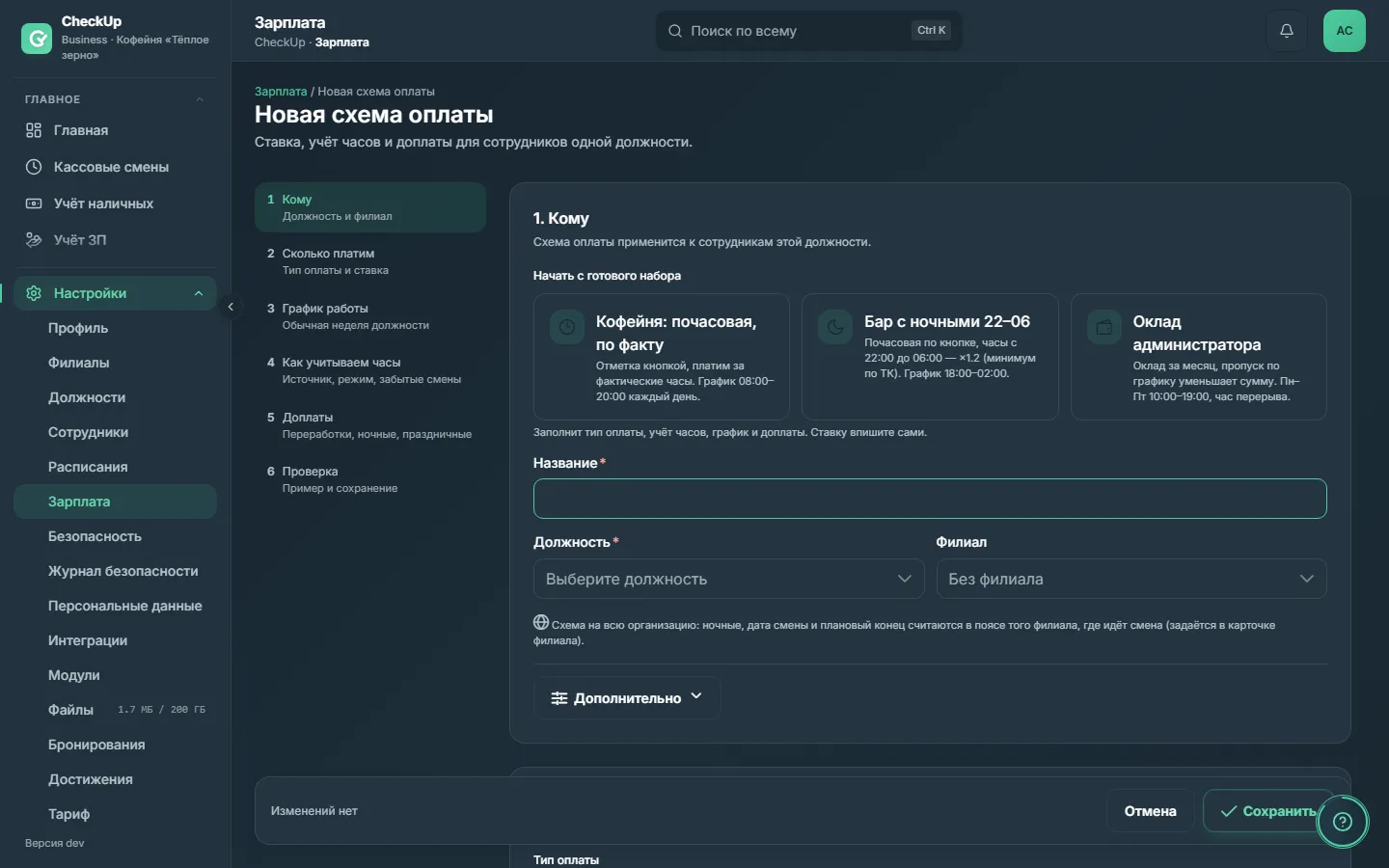This screenshot has width=1389, height=868.
Task: Expand the Дополнительно section
Action: coord(627,697)
